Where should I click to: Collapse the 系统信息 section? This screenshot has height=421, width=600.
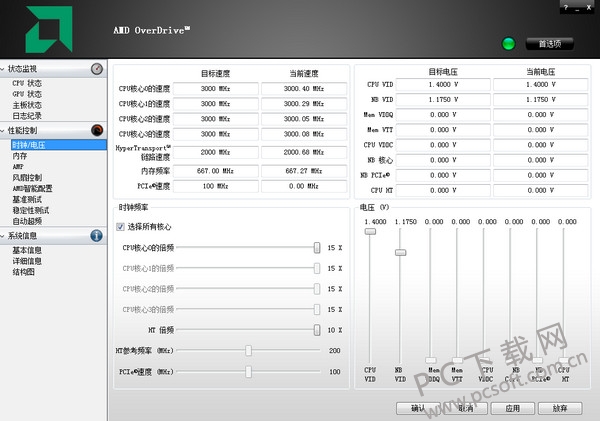coord(3,236)
